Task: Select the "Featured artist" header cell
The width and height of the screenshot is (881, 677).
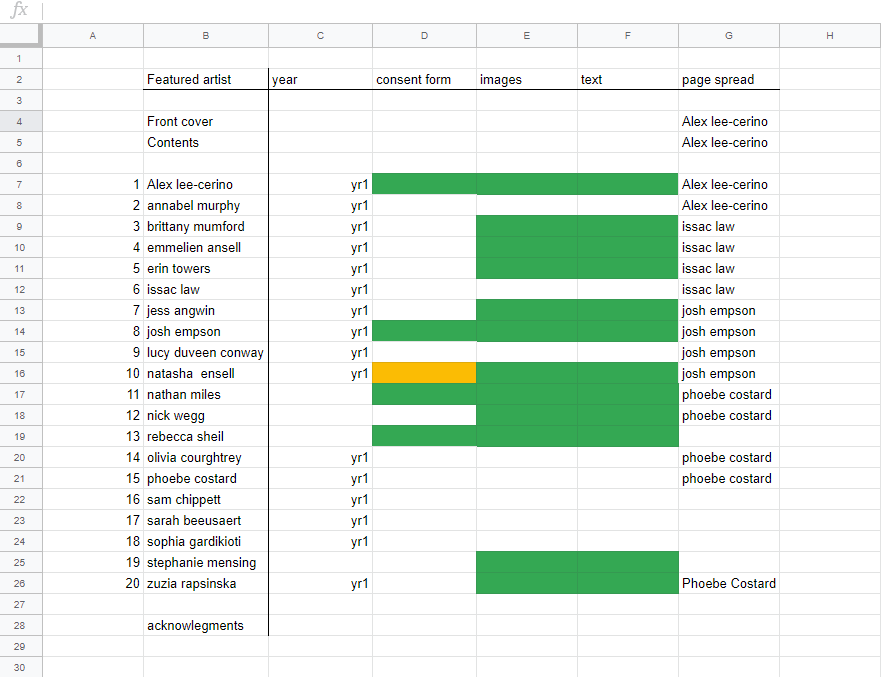Action: (x=205, y=80)
